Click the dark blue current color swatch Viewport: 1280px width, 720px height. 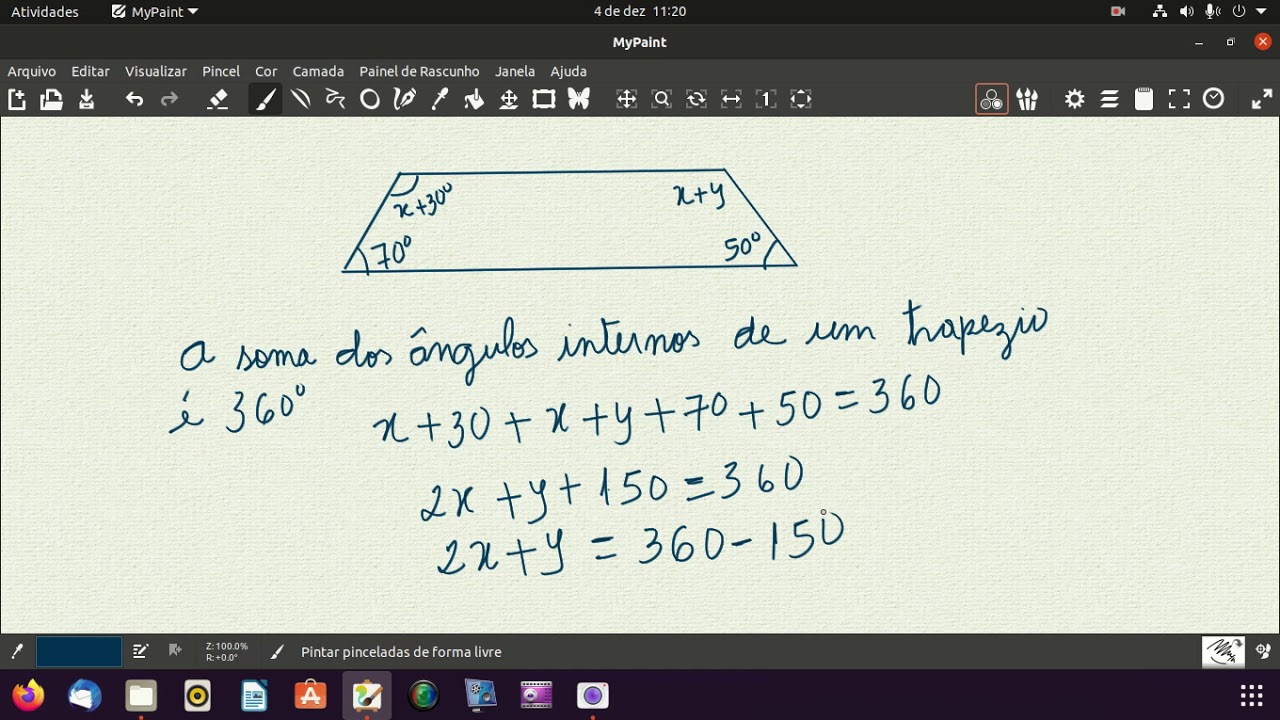point(79,652)
